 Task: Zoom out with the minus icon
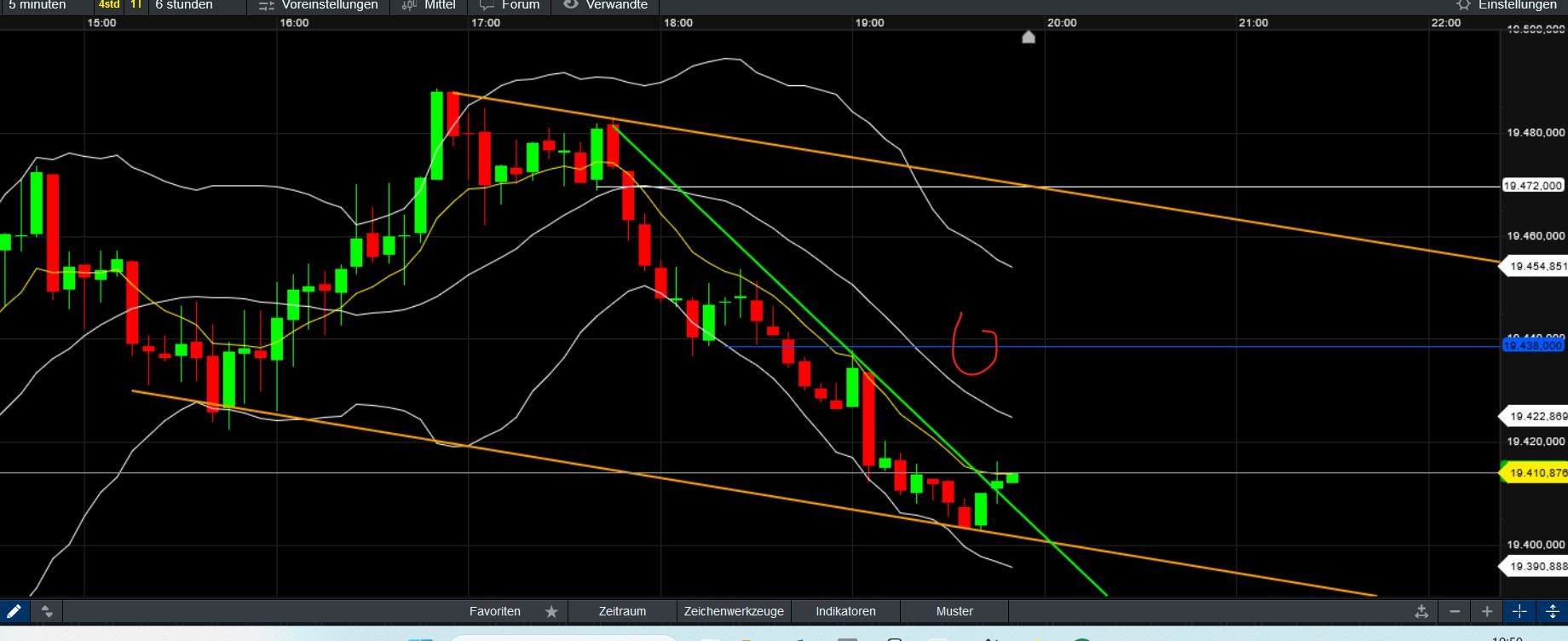pyautogui.click(x=1455, y=611)
